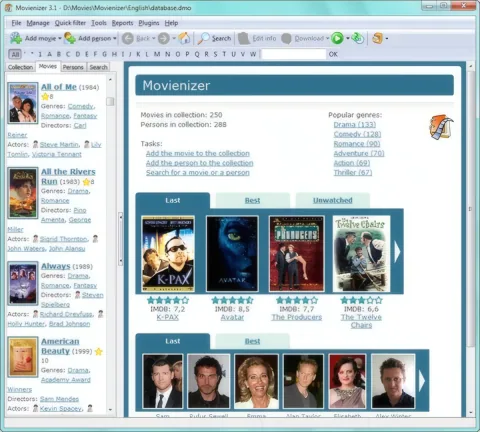Image resolution: width=480 pixels, height=432 pixels.
Task: Open the Add movie dropdown arrow
Action: point(60,39)
